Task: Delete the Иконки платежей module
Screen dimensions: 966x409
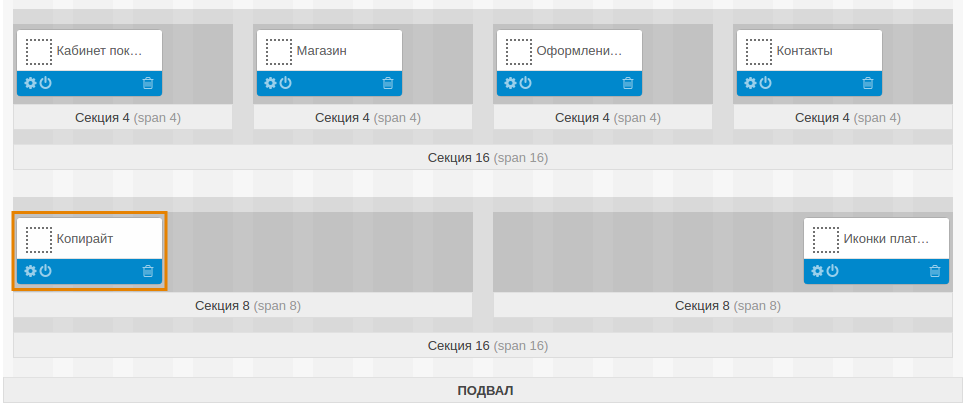Action: point(935,271)
